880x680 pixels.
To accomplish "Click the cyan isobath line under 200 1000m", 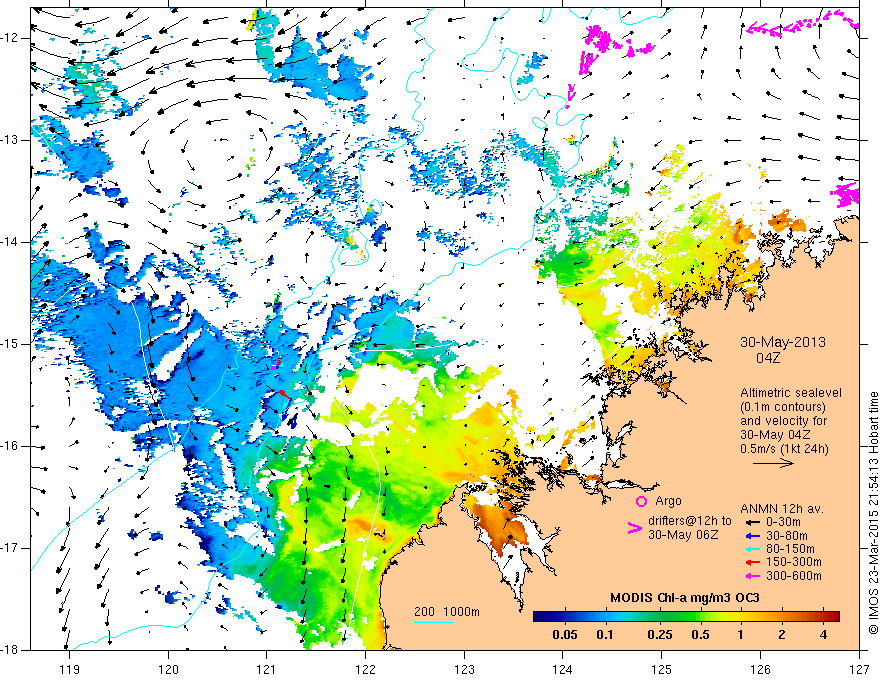I will coord(434,622).
